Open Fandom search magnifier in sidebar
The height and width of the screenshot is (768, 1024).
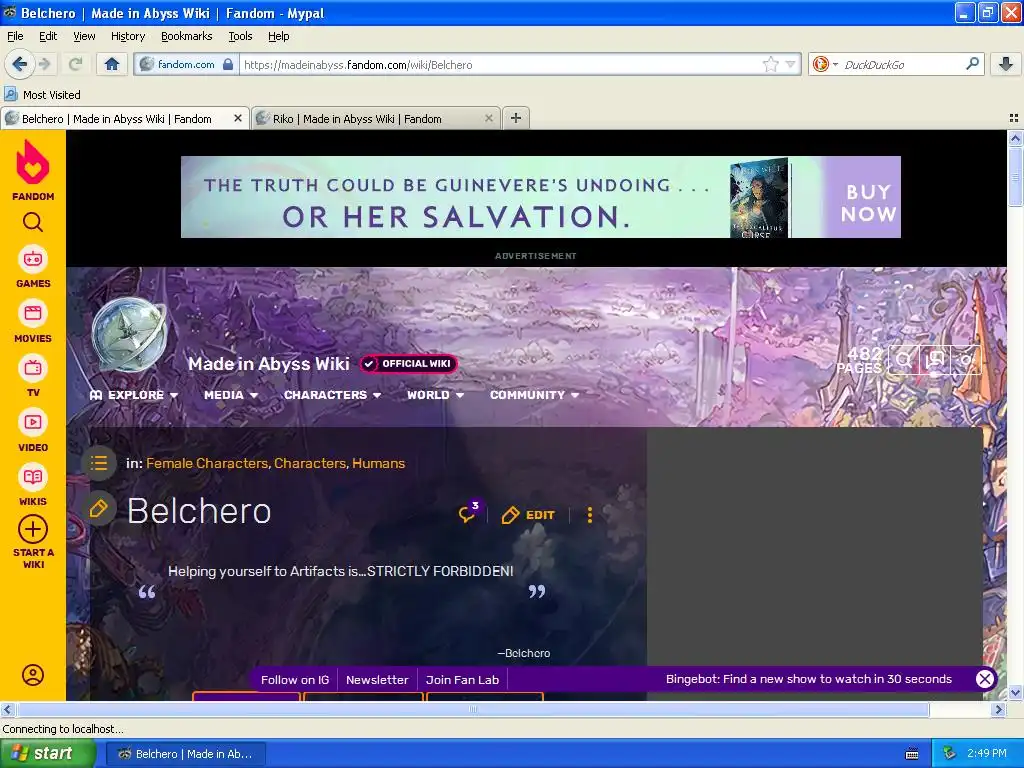(x=33, y=223)
